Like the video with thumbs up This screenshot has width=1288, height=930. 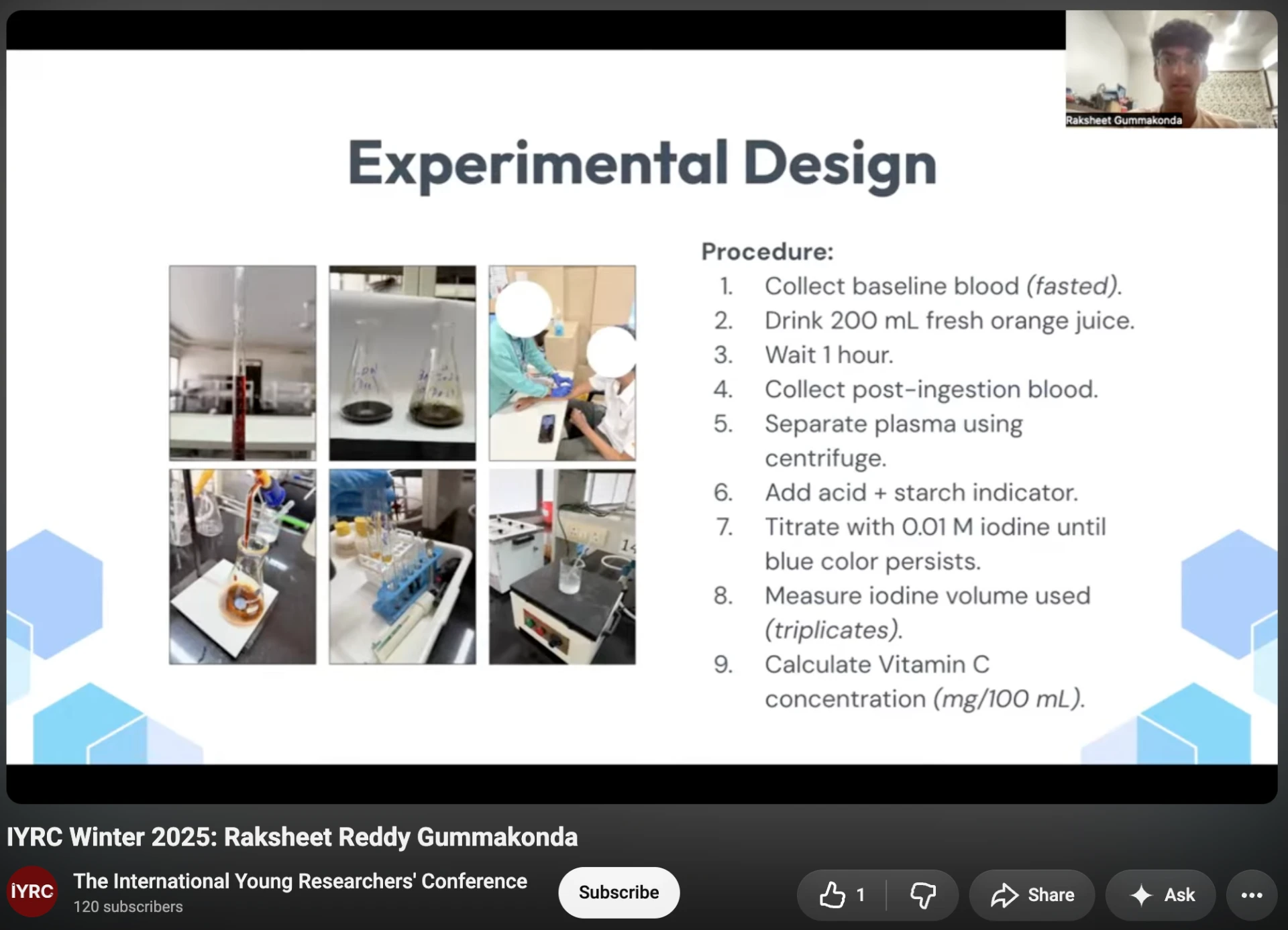(x=841, y=895)
